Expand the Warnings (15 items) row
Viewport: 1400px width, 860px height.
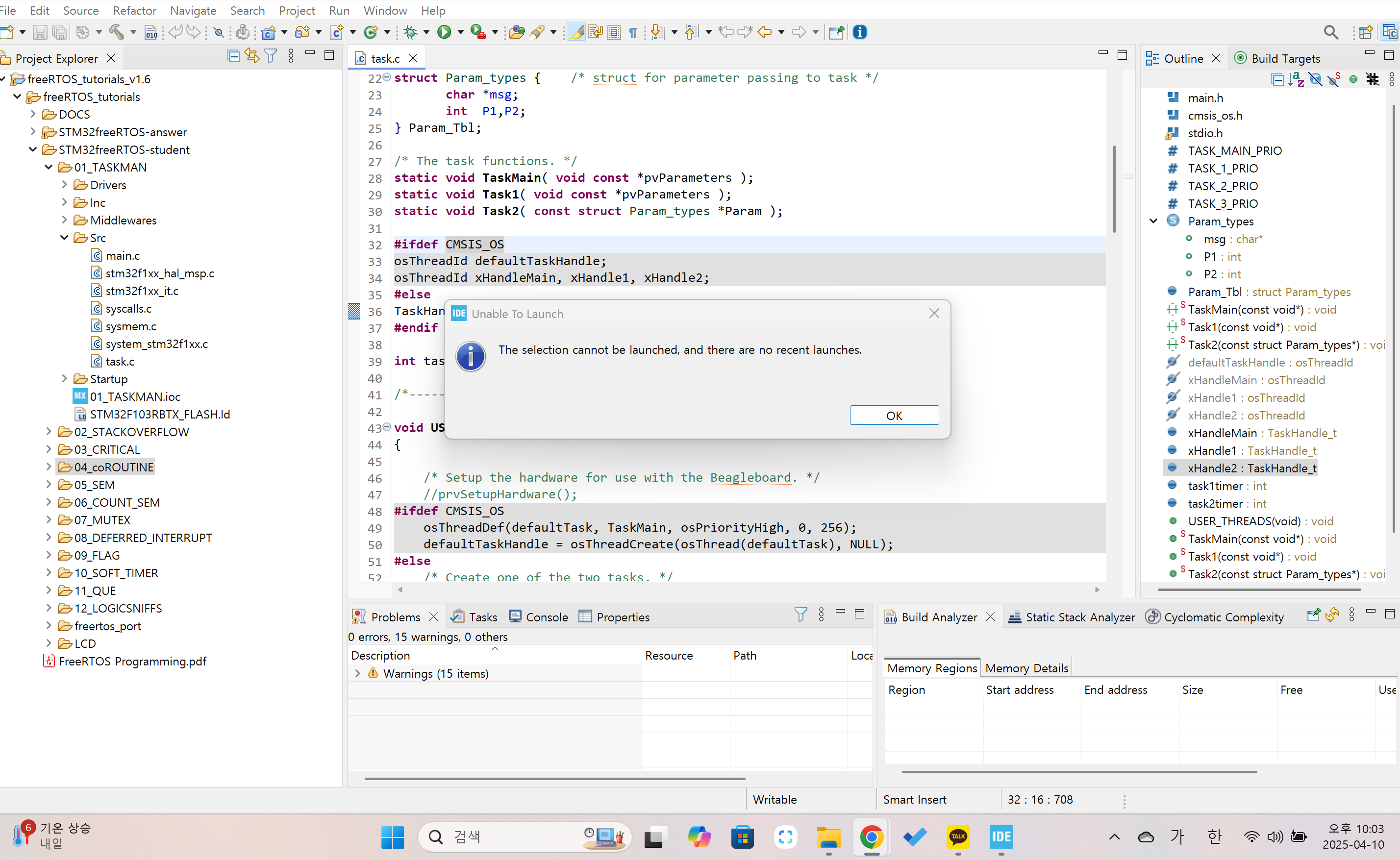(x=357, y=673)
